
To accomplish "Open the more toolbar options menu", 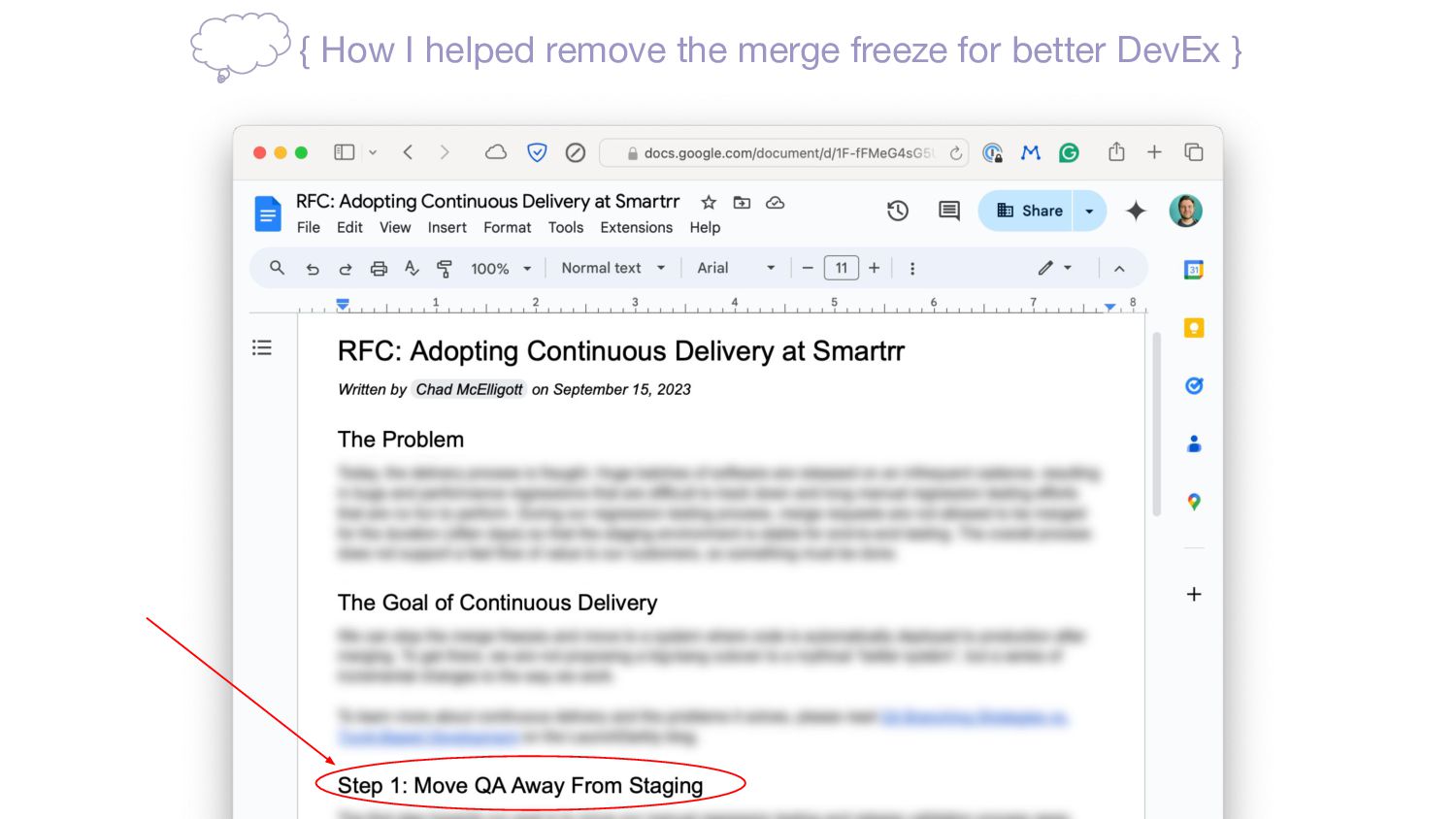I will point(912,269).
